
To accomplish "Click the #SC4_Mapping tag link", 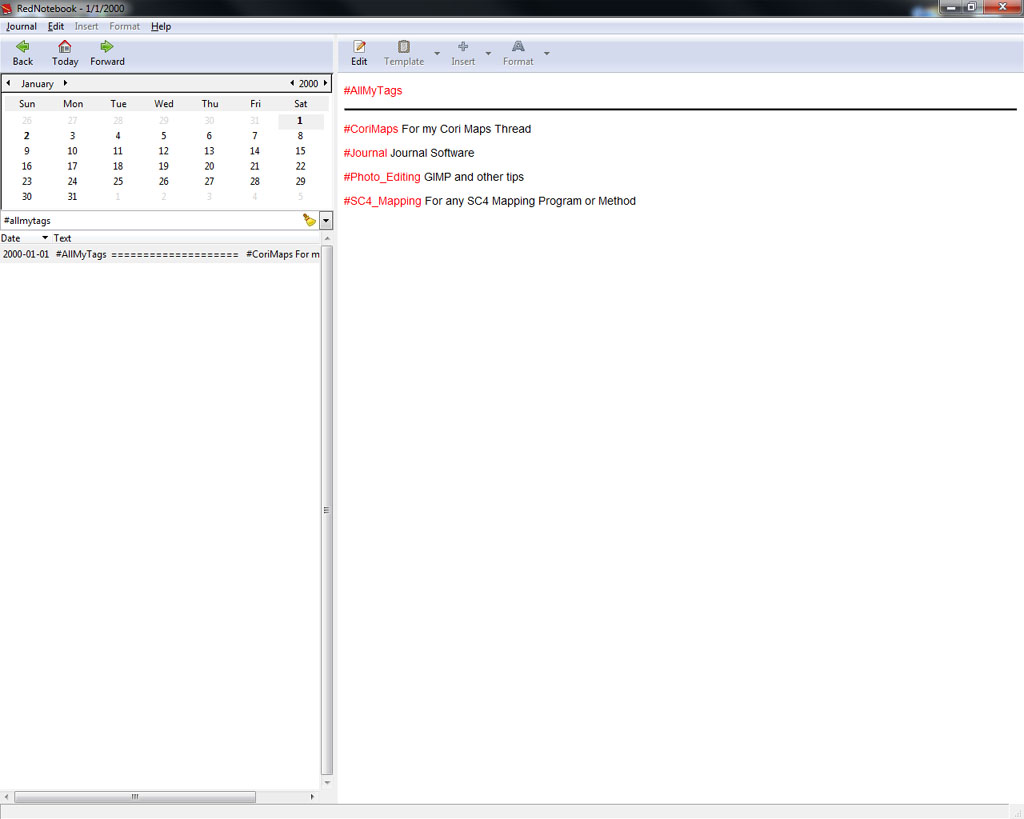I will pos(383,201).
